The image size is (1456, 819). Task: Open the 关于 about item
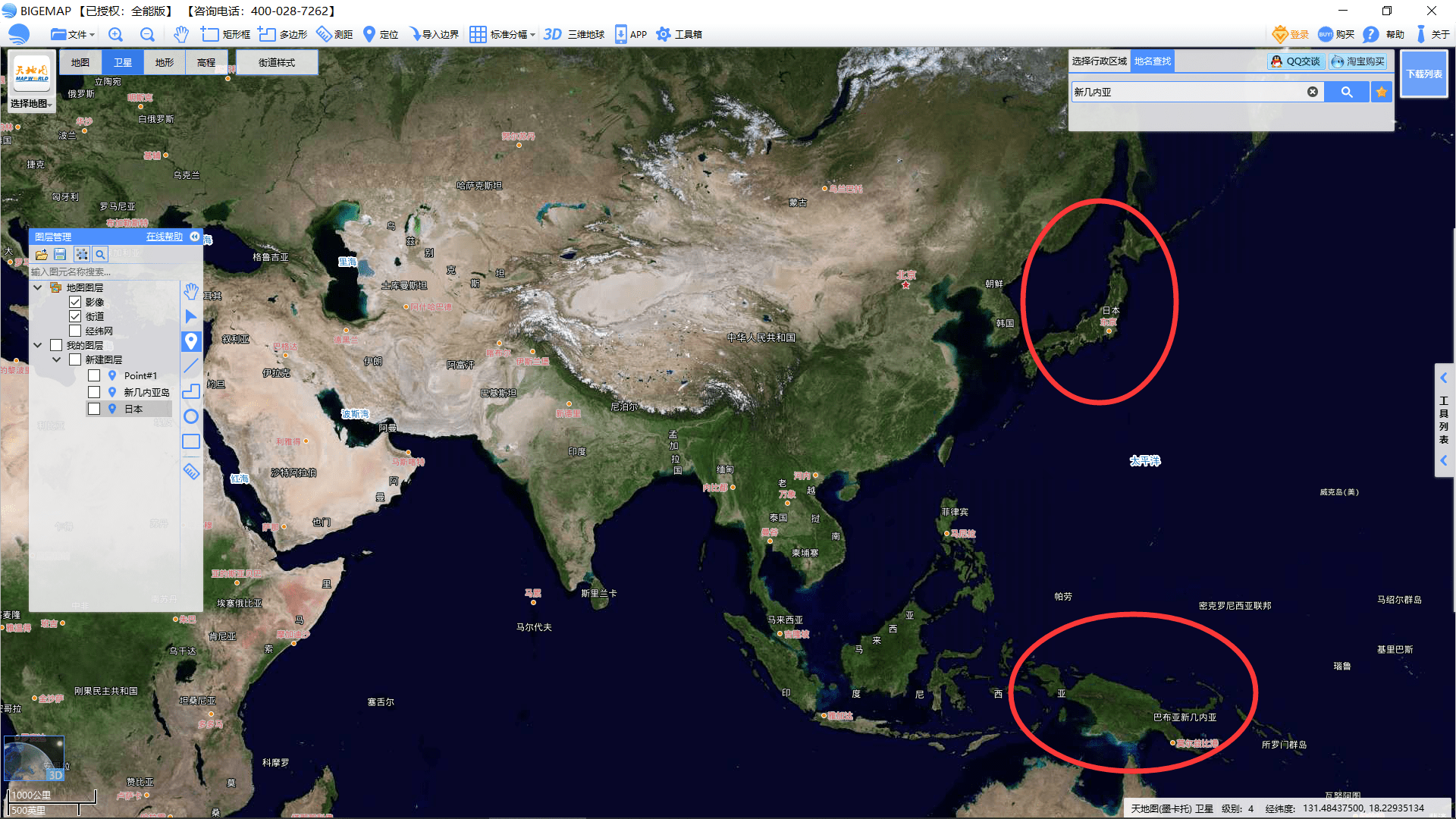[x=1432, y=34]
